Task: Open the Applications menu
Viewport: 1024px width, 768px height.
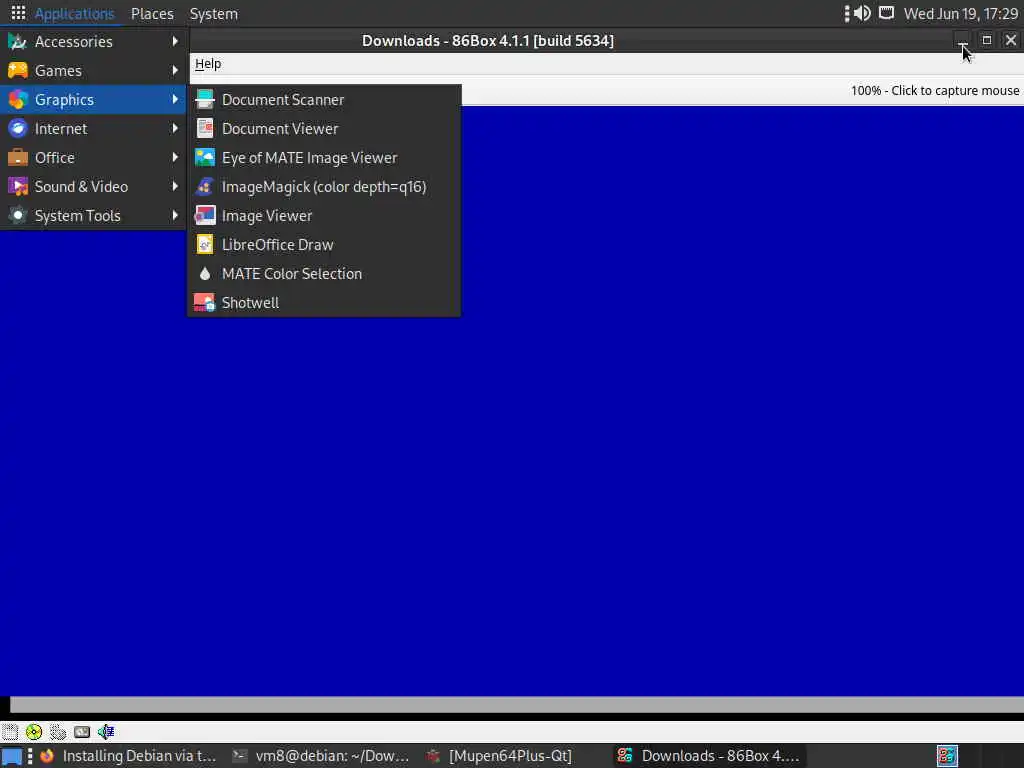Action: (x=74, y=14)
